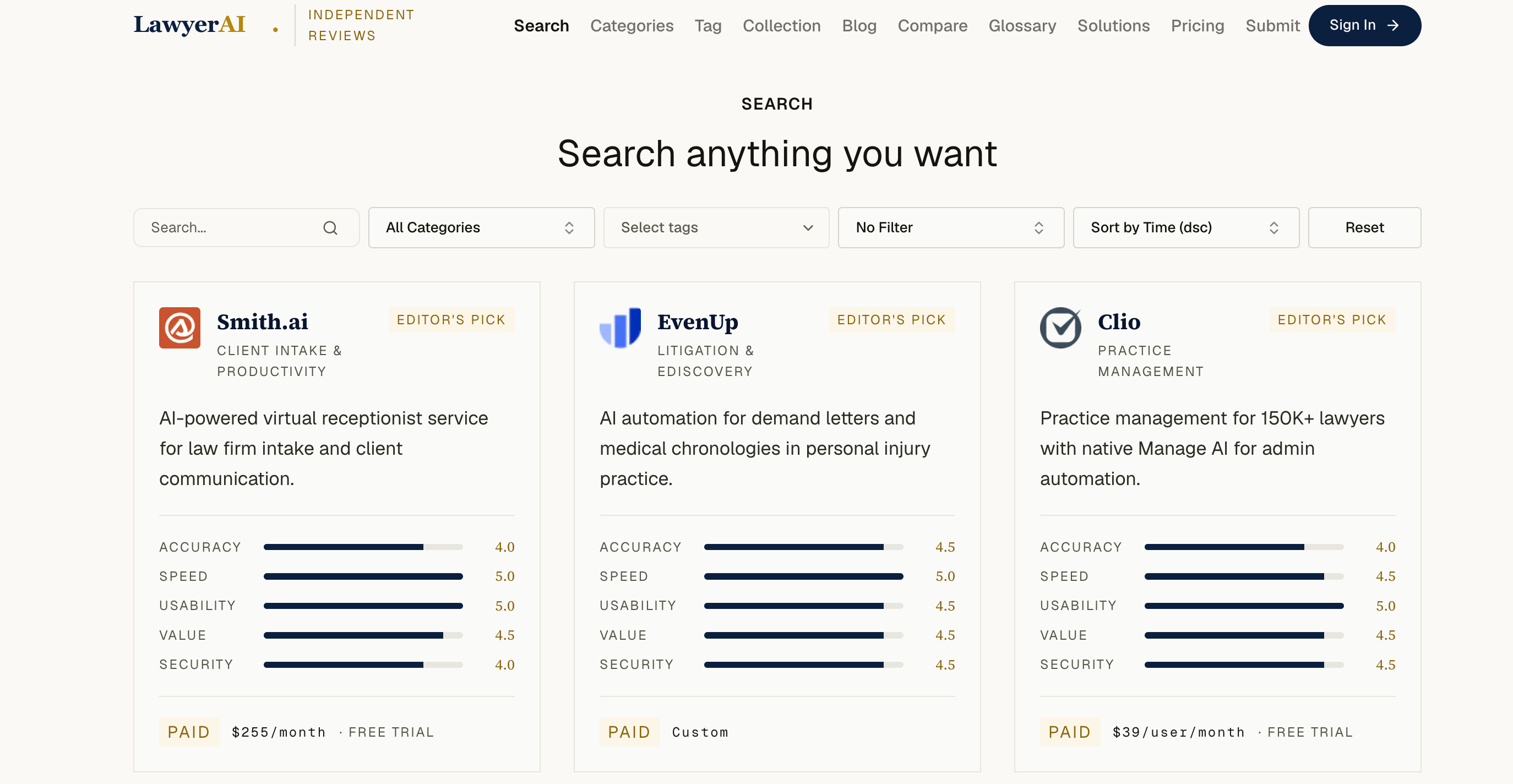
Task: Open the Clio title link
Action: (x=1119, y=322)
